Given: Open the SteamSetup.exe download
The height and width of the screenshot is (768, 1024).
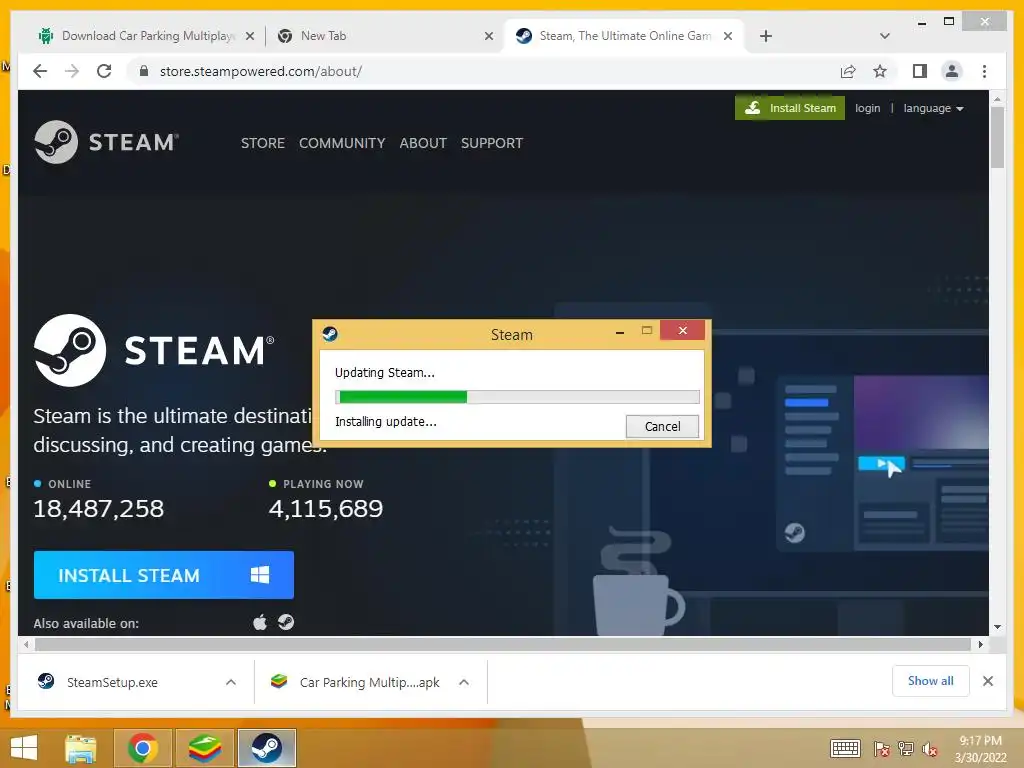Looking at the screenshot, I should [112, 682].
